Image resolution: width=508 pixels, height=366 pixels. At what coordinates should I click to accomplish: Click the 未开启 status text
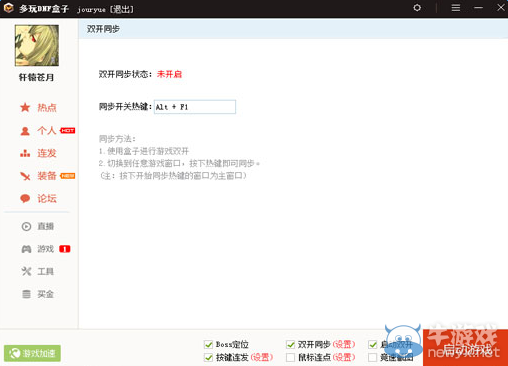[169, 74]
